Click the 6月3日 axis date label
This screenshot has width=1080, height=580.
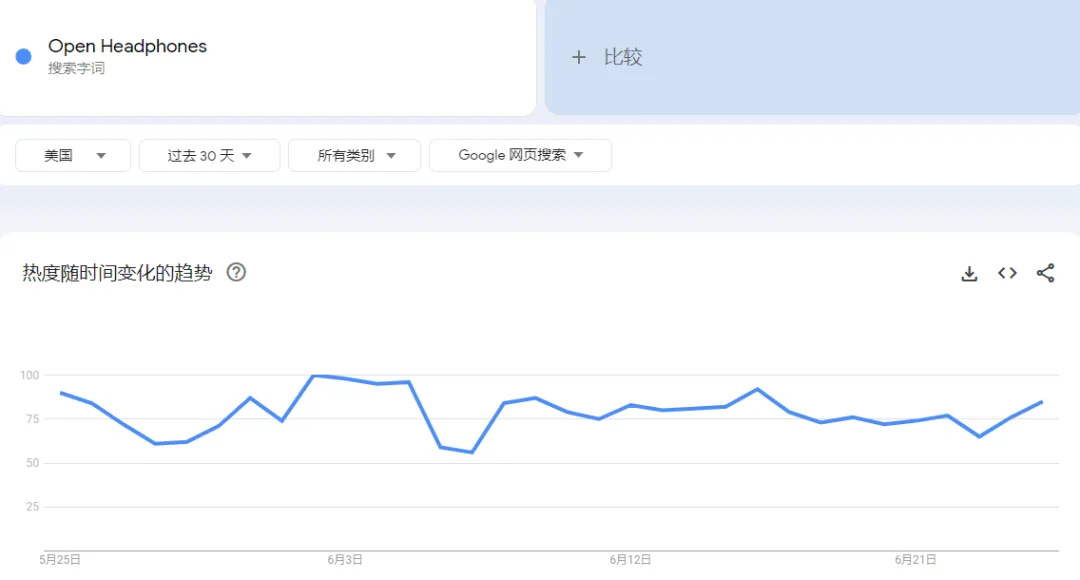pos(345,560)
